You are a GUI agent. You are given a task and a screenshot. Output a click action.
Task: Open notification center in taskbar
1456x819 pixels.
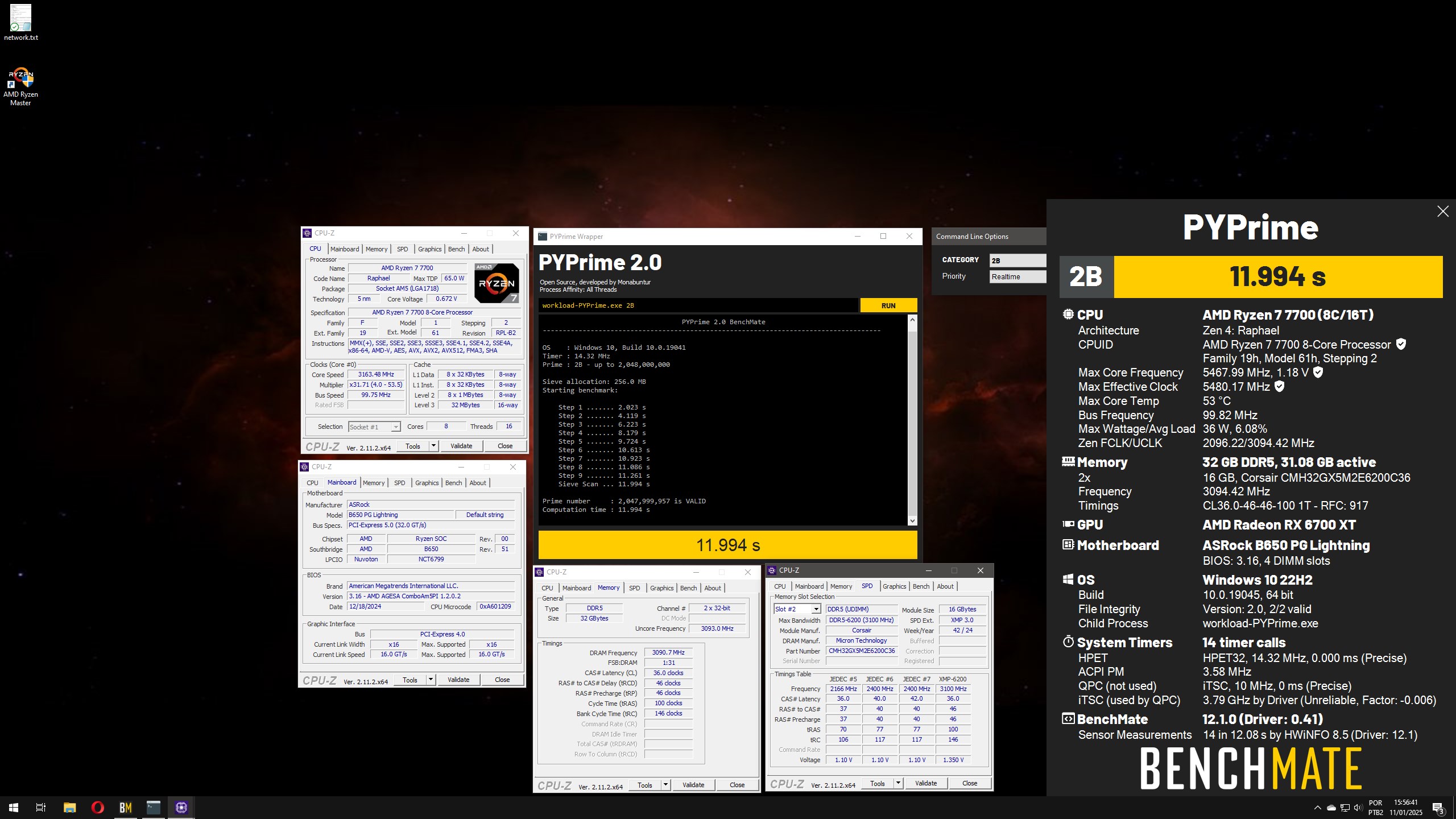point(1438,808)
